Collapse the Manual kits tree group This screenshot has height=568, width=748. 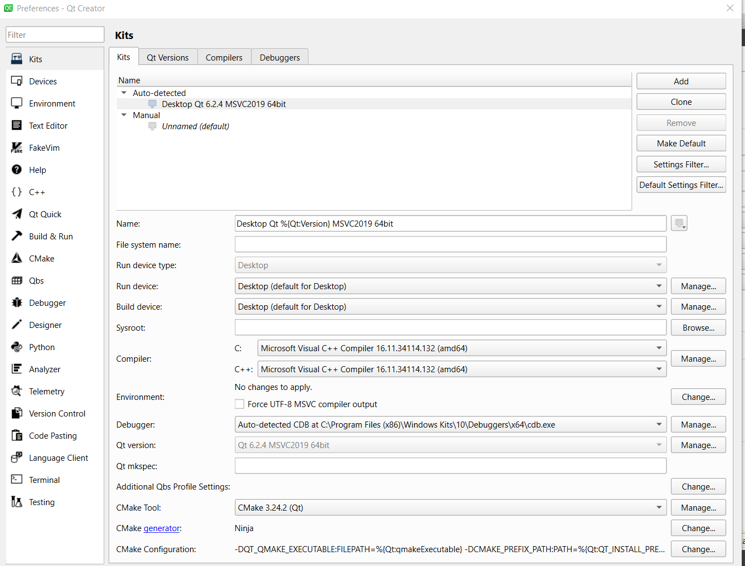tap(124, 115)
